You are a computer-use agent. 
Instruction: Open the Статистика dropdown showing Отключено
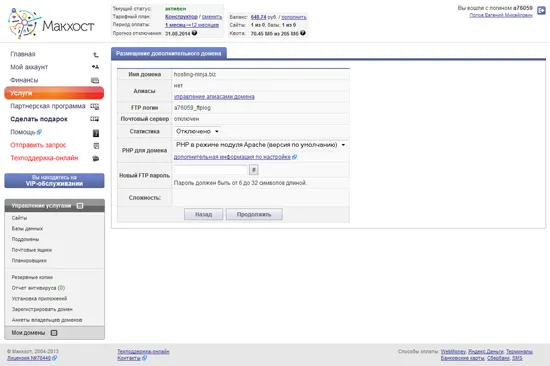[x=197, y=131]
